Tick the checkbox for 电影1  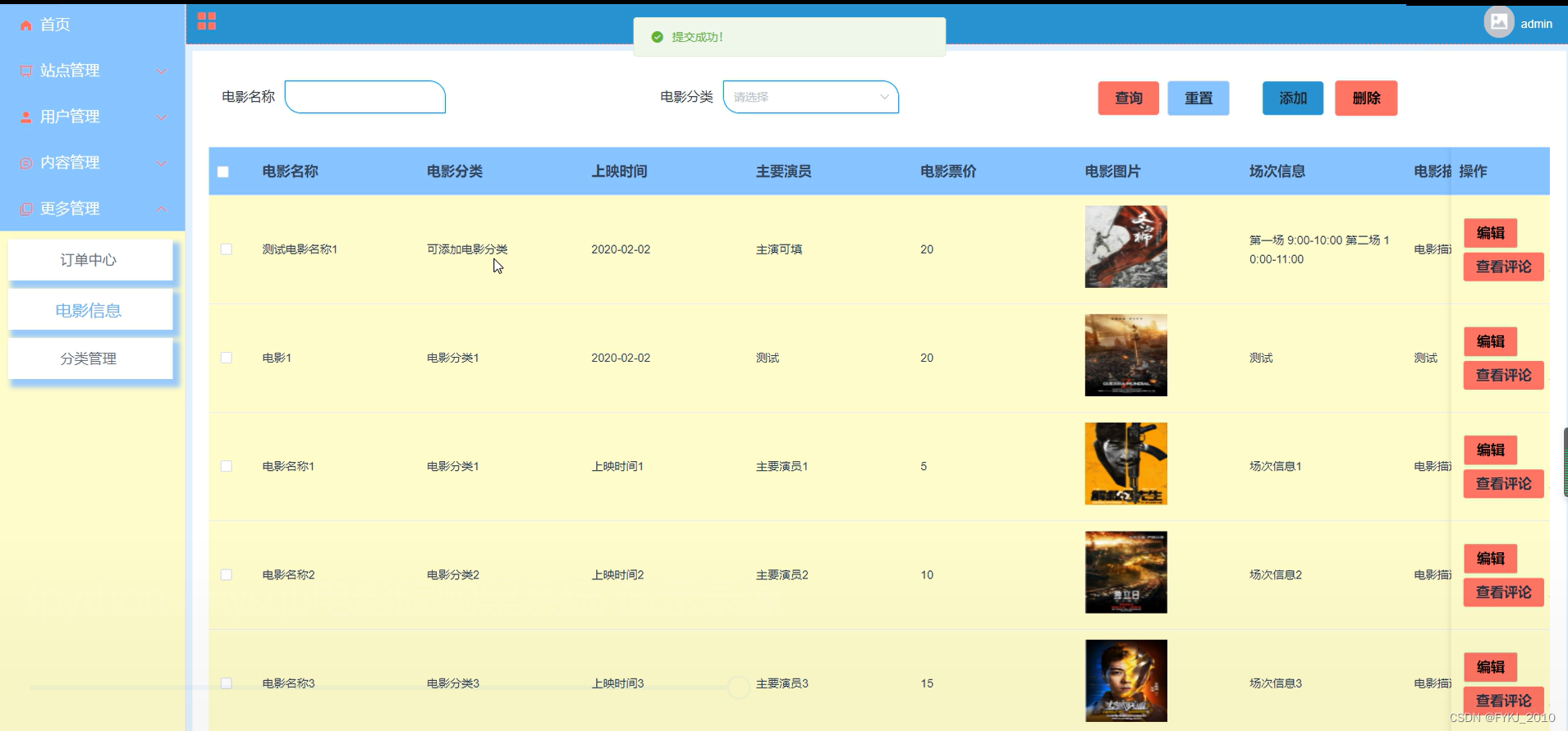(227, 358)
